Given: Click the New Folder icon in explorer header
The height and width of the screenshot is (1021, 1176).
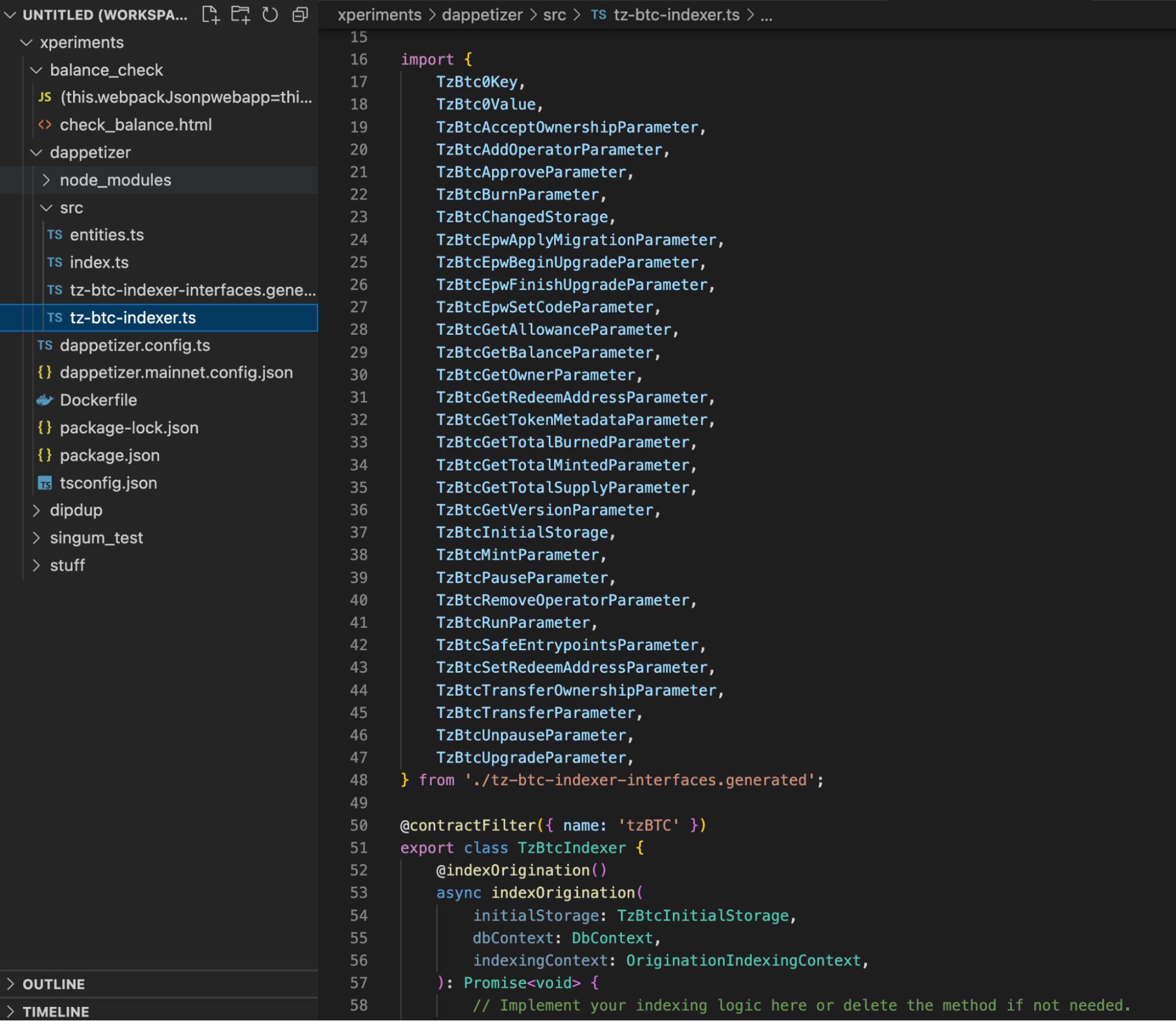Looking at the screenshot, I should [x=240, y=15].
